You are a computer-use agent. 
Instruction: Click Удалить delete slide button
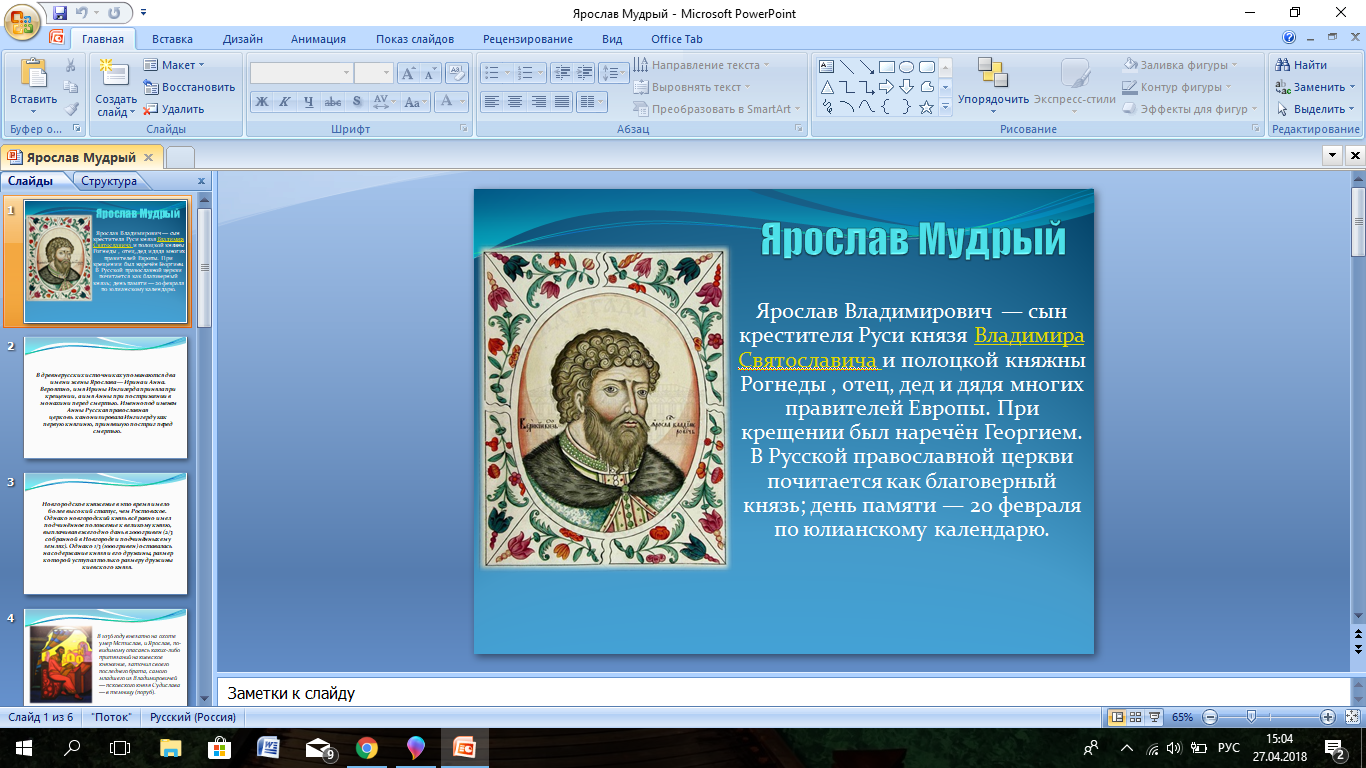[x=174, y=109]
